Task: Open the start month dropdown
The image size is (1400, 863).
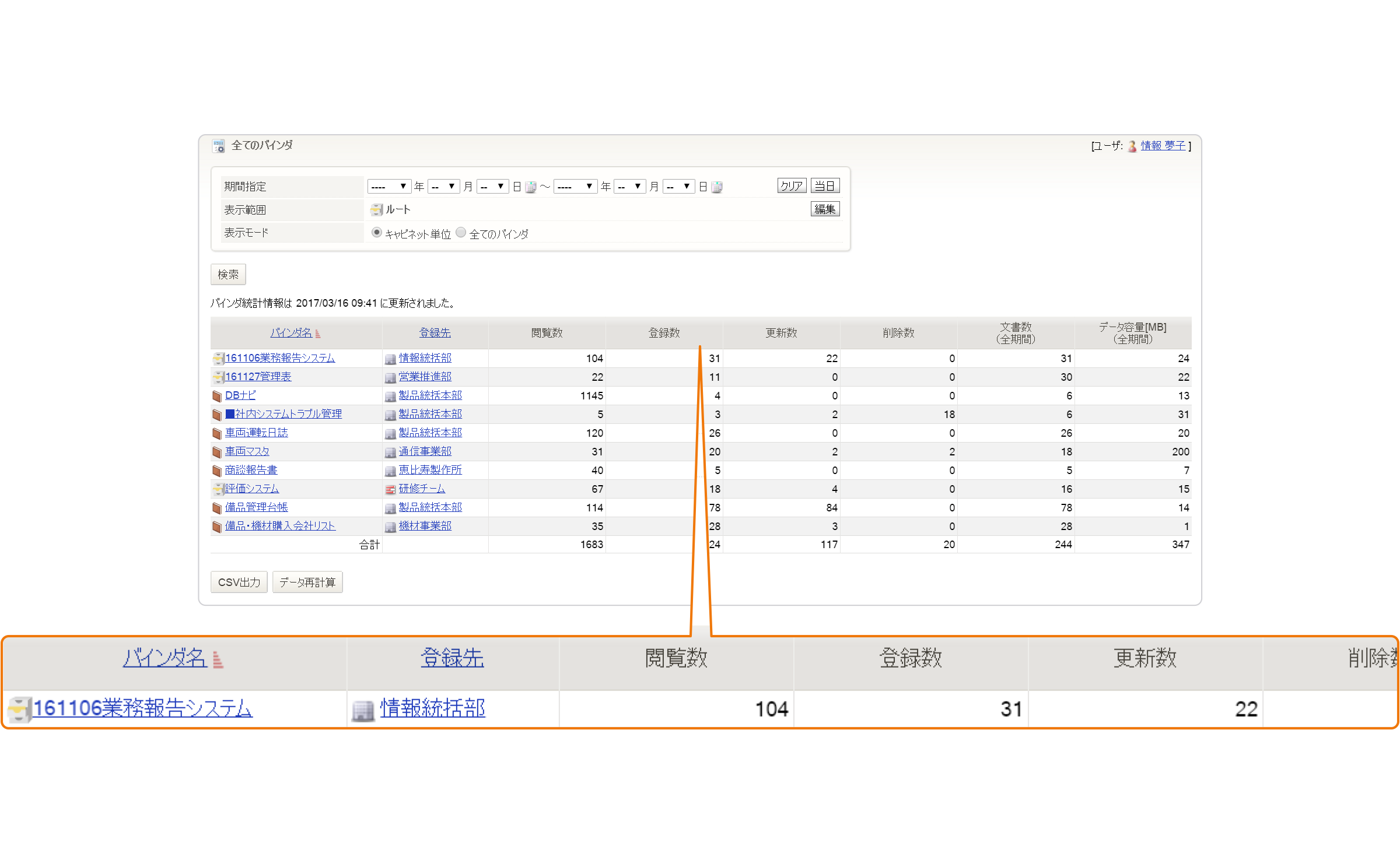Action: [x=443, y=187]
